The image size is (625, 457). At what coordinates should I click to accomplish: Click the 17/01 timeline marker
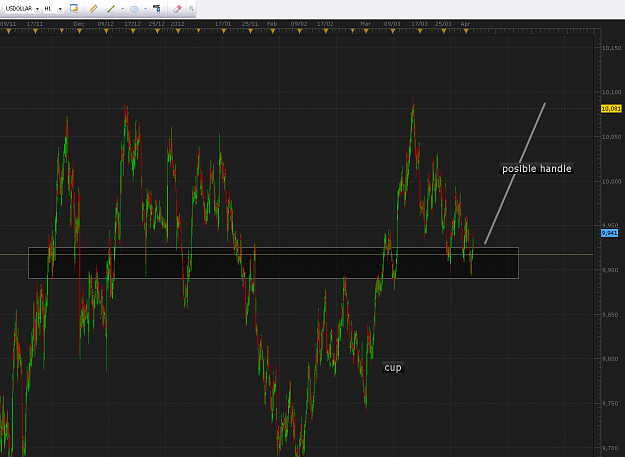coord(224,31)
